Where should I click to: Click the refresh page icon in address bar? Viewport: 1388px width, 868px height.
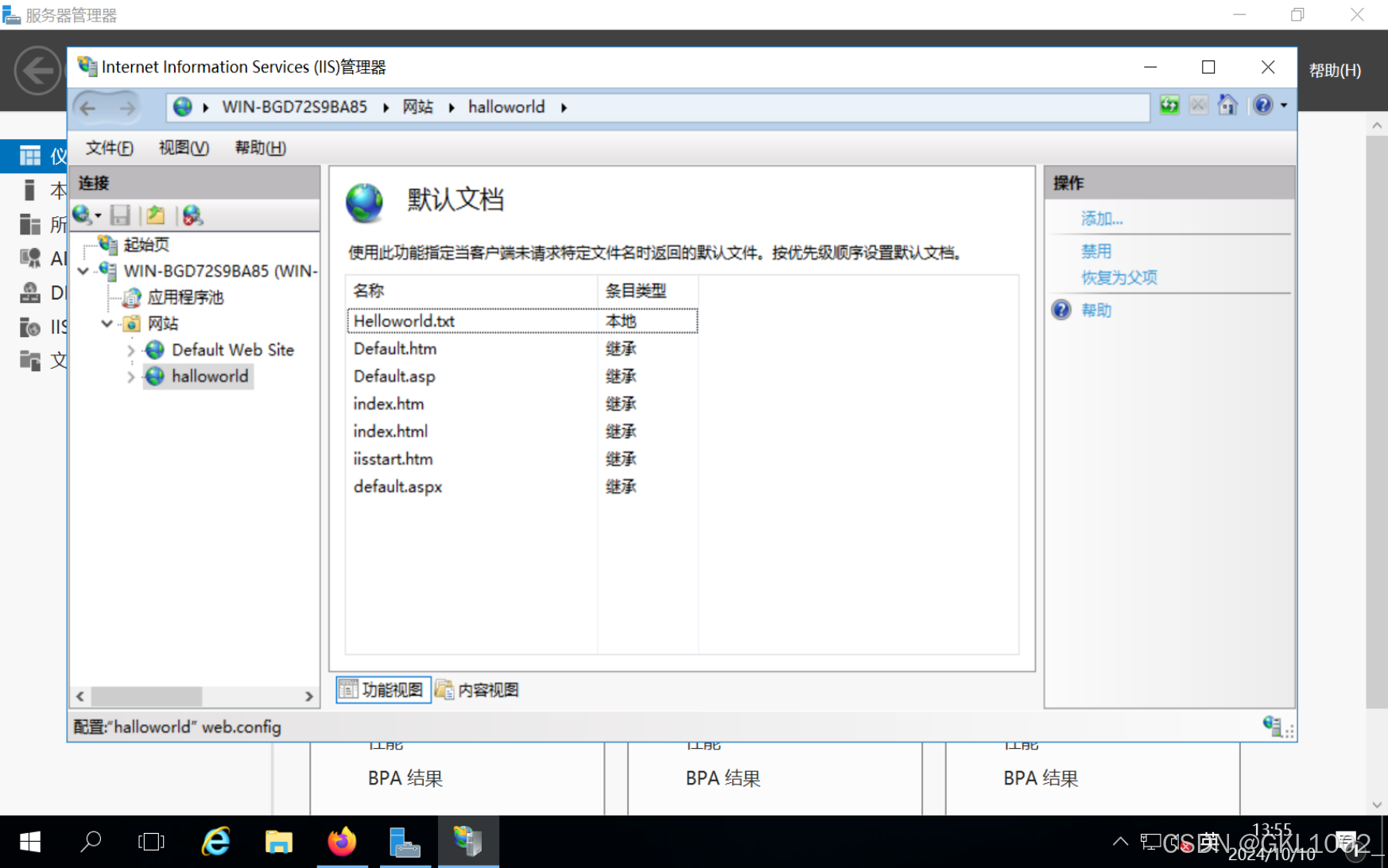click(1169, 105)
